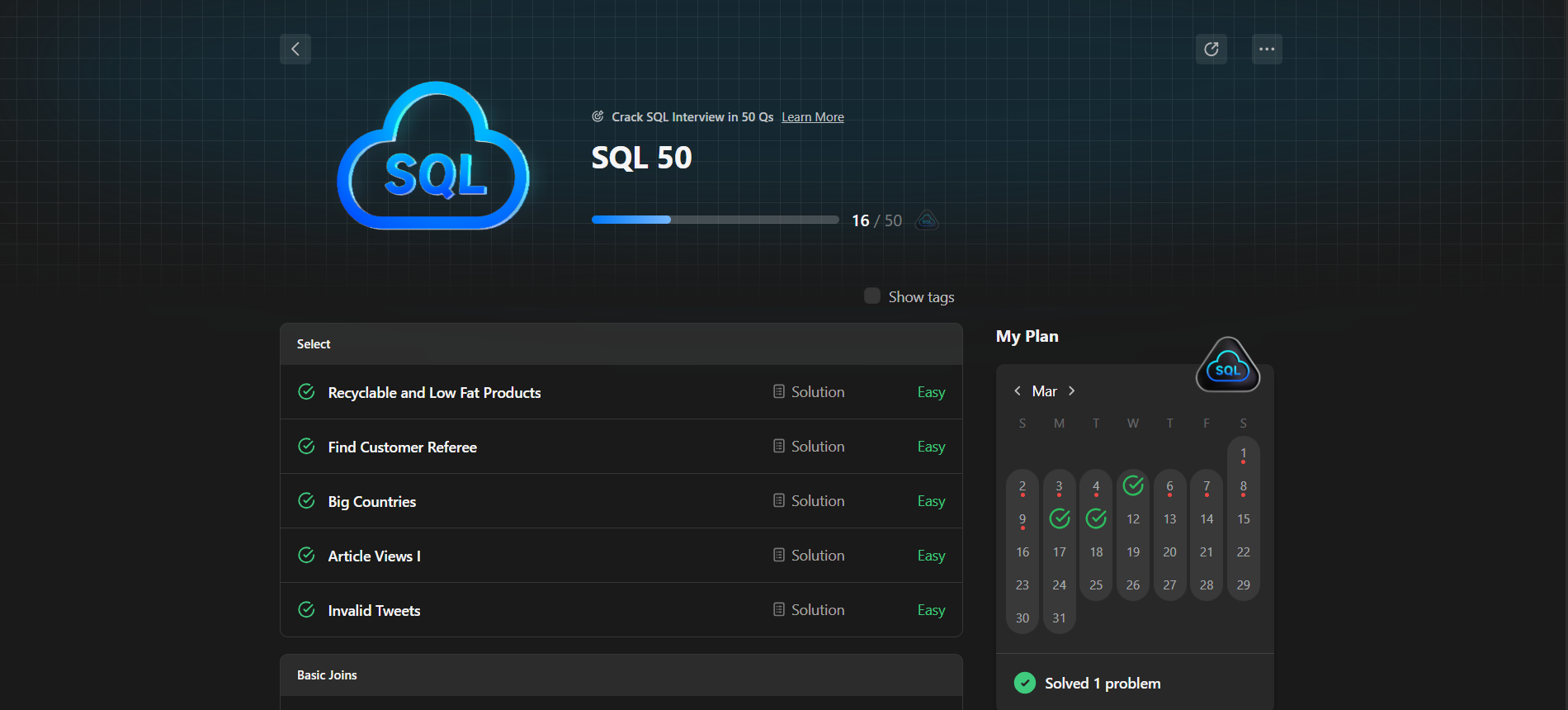Open the three-dots more options menu
The image size is (1568, 710).
point(1267,50)
